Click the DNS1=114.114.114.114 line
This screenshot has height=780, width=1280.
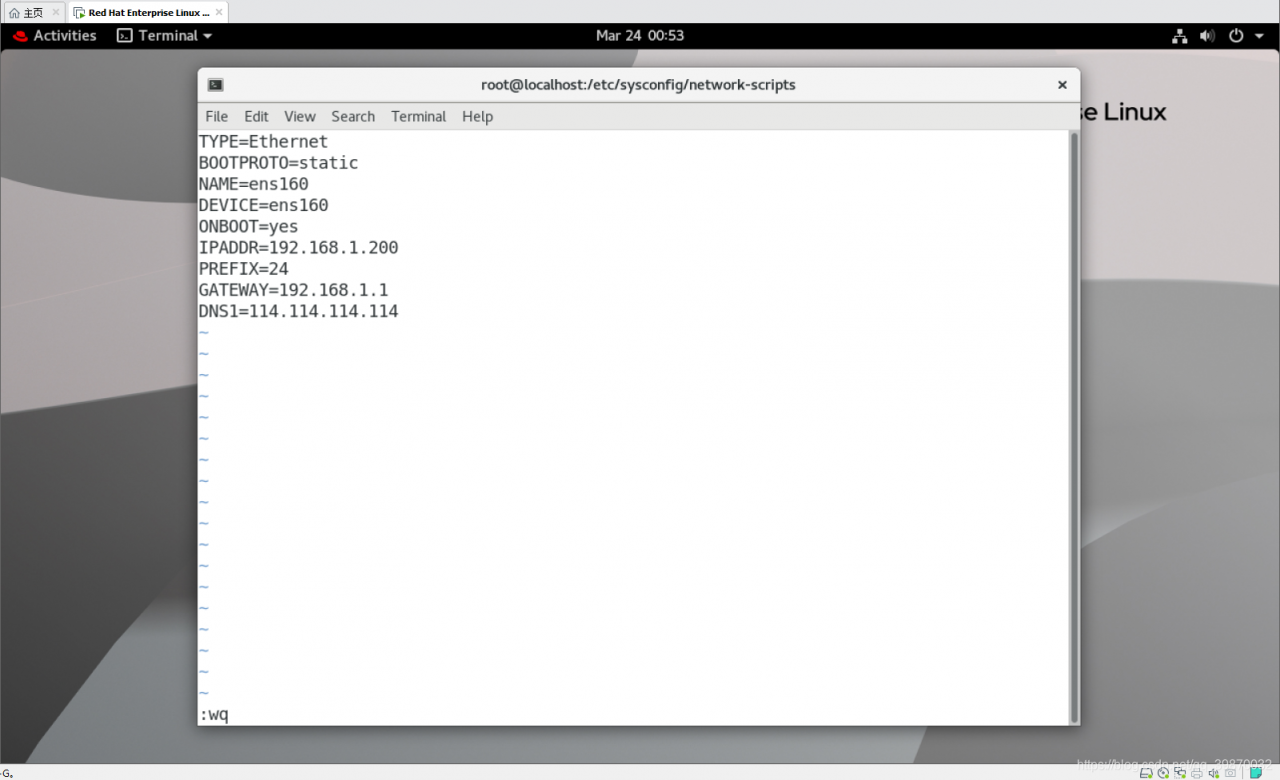point(299,312)
